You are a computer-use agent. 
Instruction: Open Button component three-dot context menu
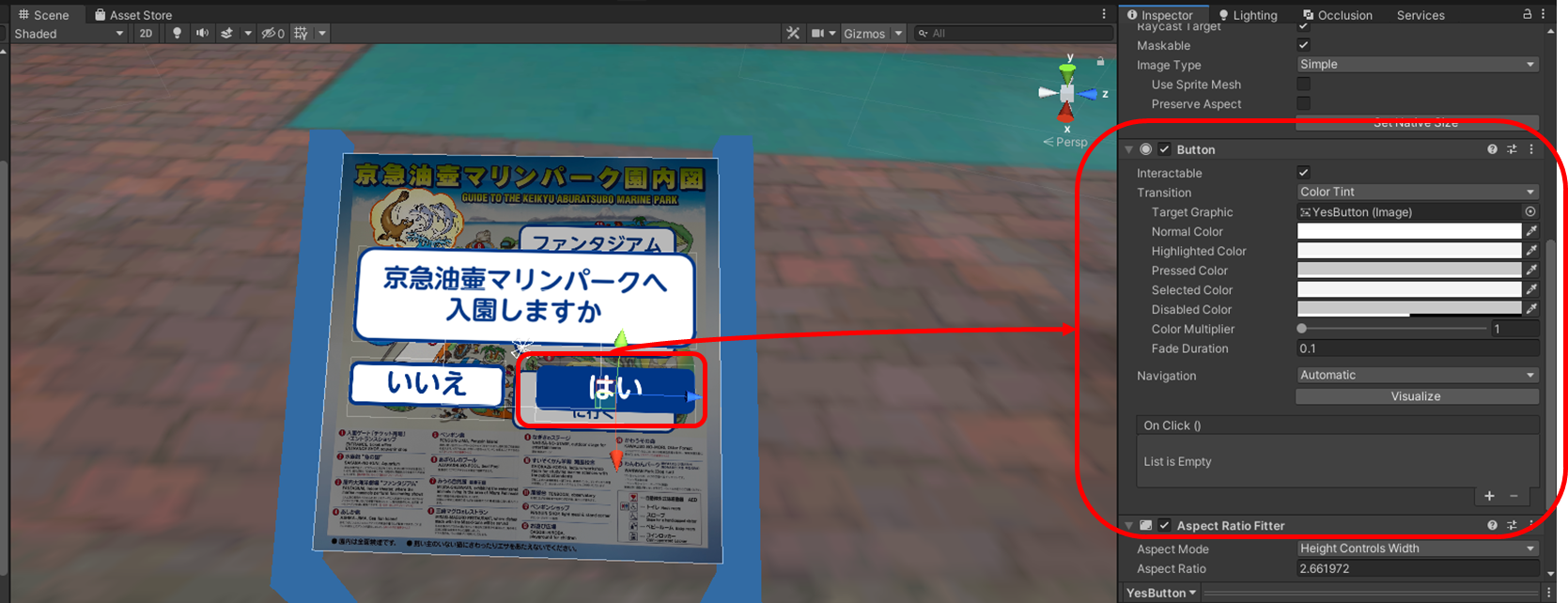click(x=1530, y=149)
